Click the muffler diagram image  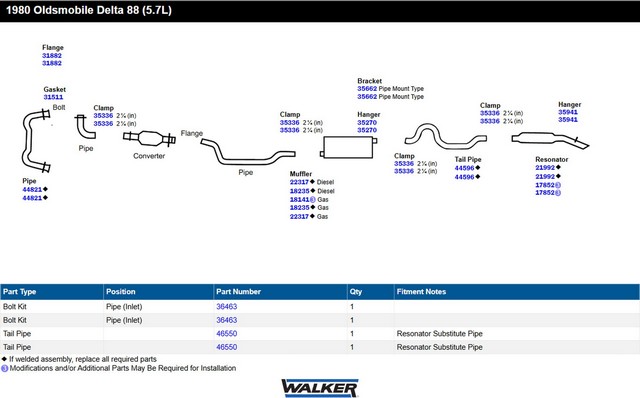click(x=348, y=147)
